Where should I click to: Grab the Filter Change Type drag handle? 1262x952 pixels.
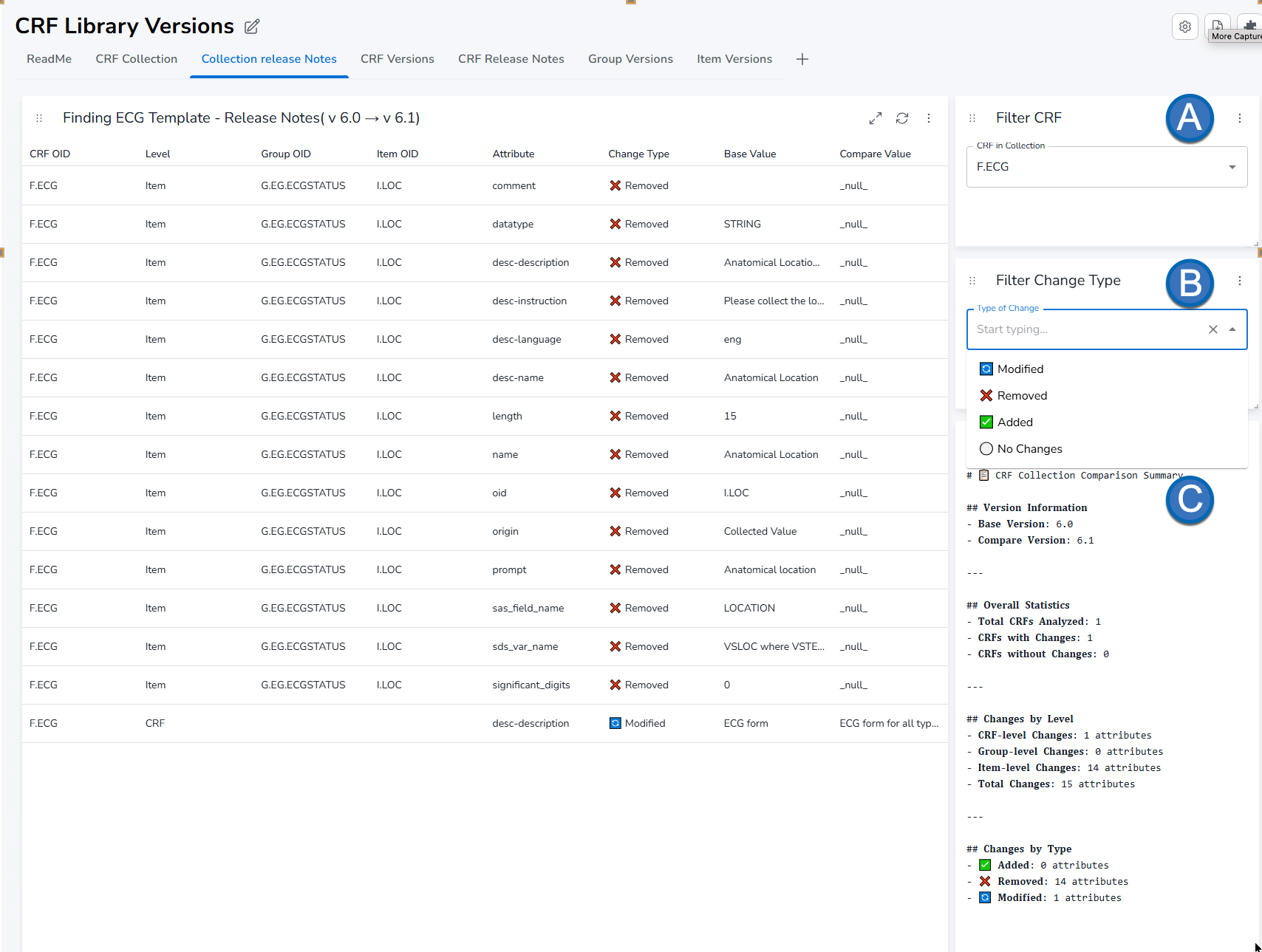972,281
